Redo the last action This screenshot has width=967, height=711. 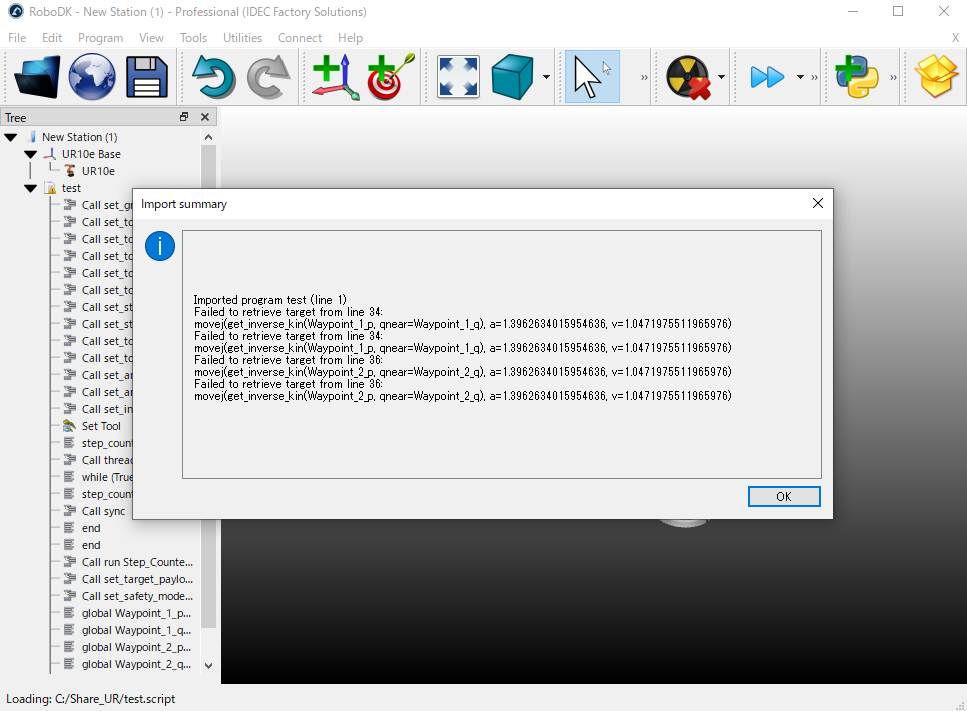(x=268, y=77)
